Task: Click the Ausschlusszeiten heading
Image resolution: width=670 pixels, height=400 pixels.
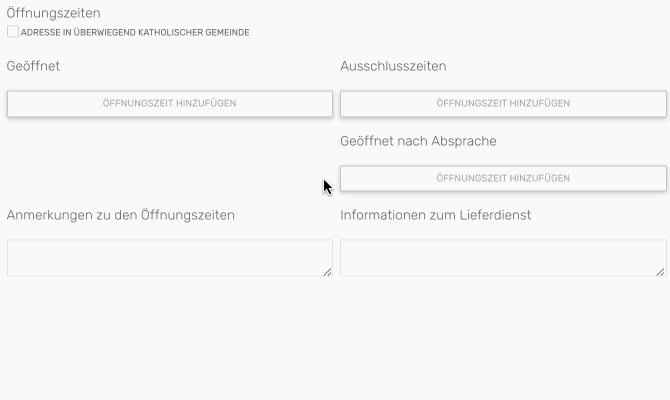Action: [393, 67]
